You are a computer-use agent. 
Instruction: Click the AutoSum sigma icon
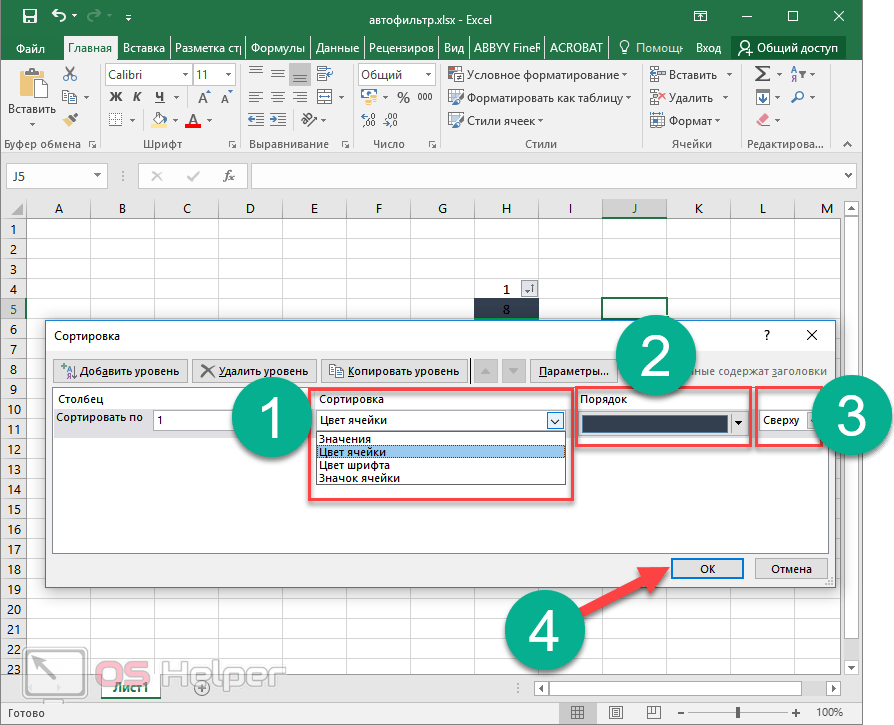tap(762, 74)
